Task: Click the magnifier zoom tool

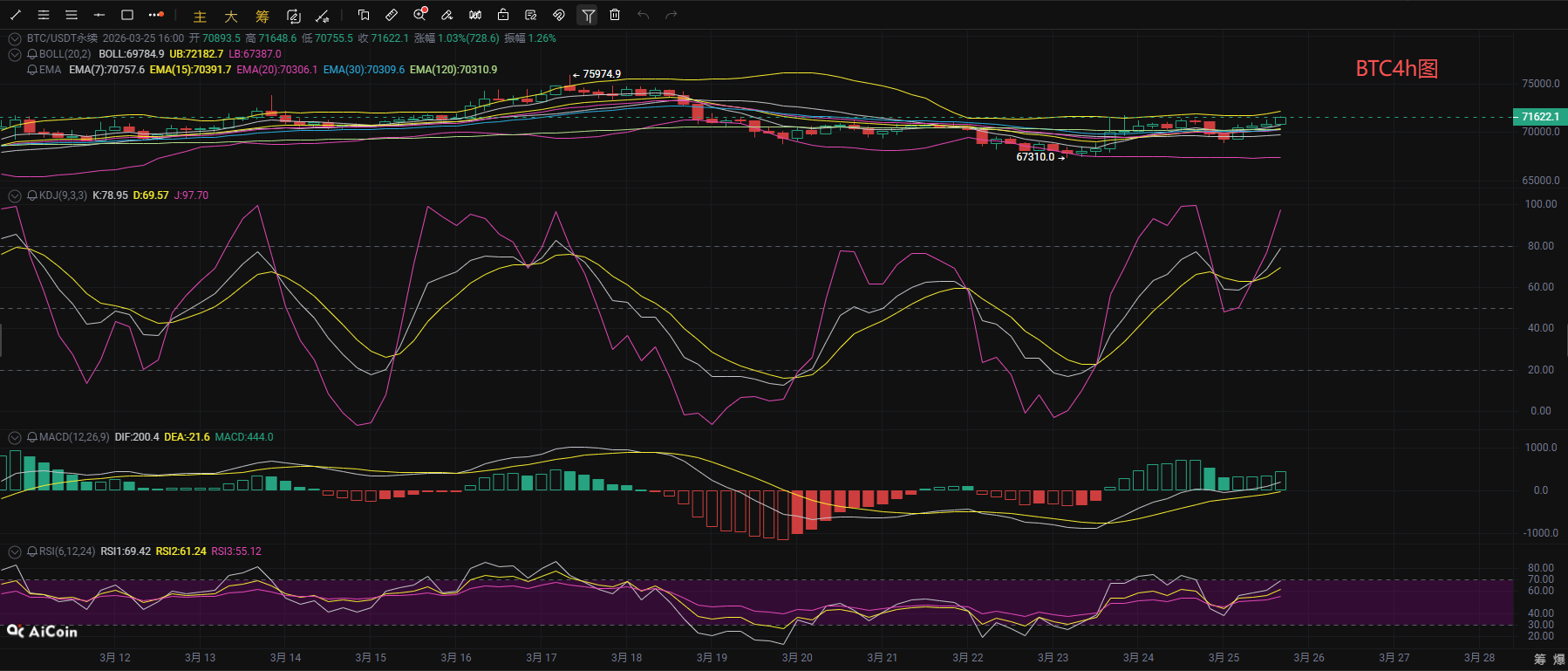Action: (419, 15)
